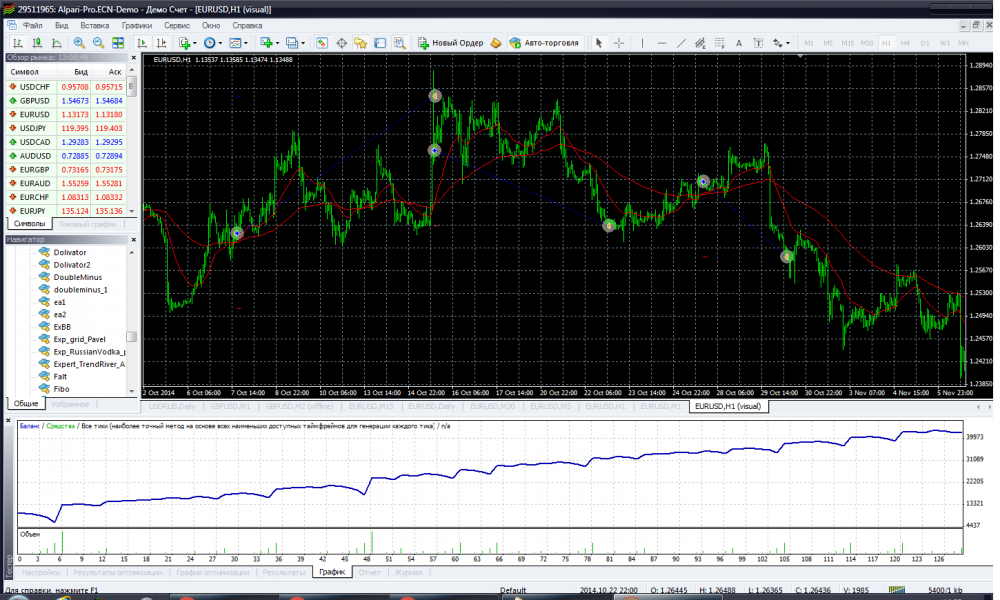This screenshot has width=1000, height=600.
Task: Tile chart windows with grid icon
Action: click(118, 43)
